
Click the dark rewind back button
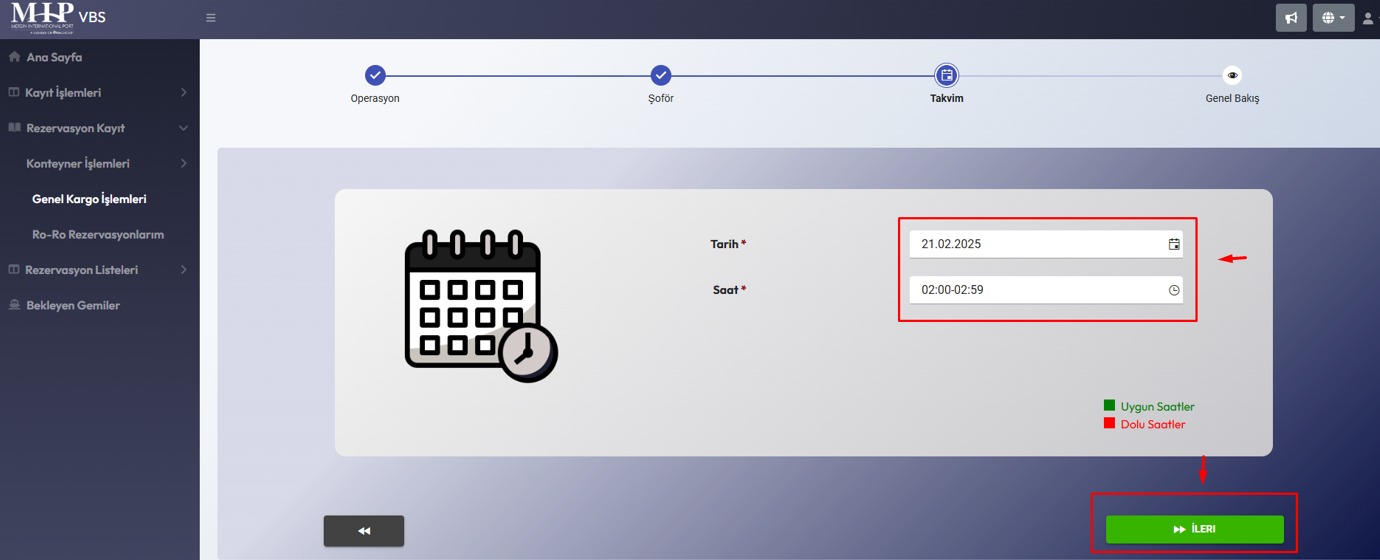pos(364,531)
